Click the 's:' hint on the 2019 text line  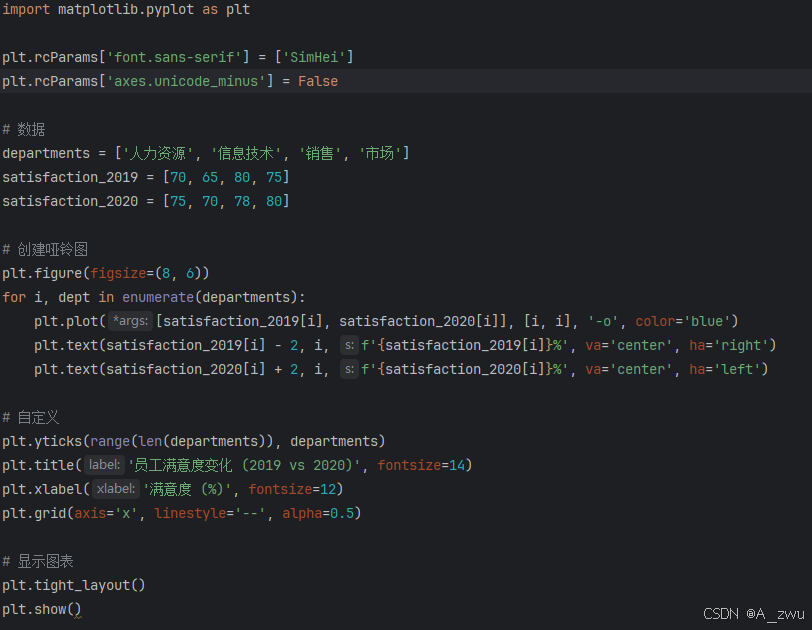point(350,345)
